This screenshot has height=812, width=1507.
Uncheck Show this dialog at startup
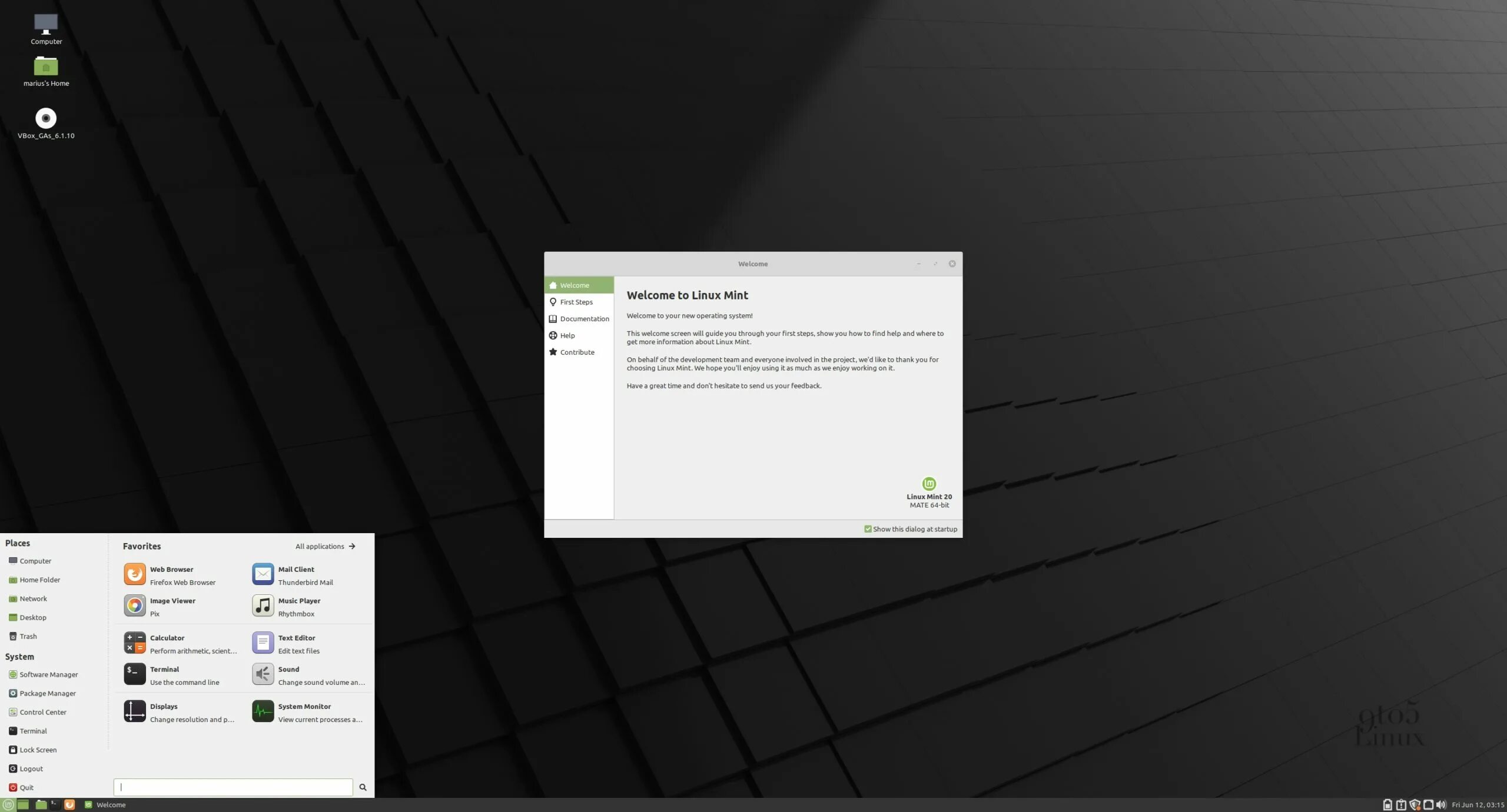pos(869,528)
